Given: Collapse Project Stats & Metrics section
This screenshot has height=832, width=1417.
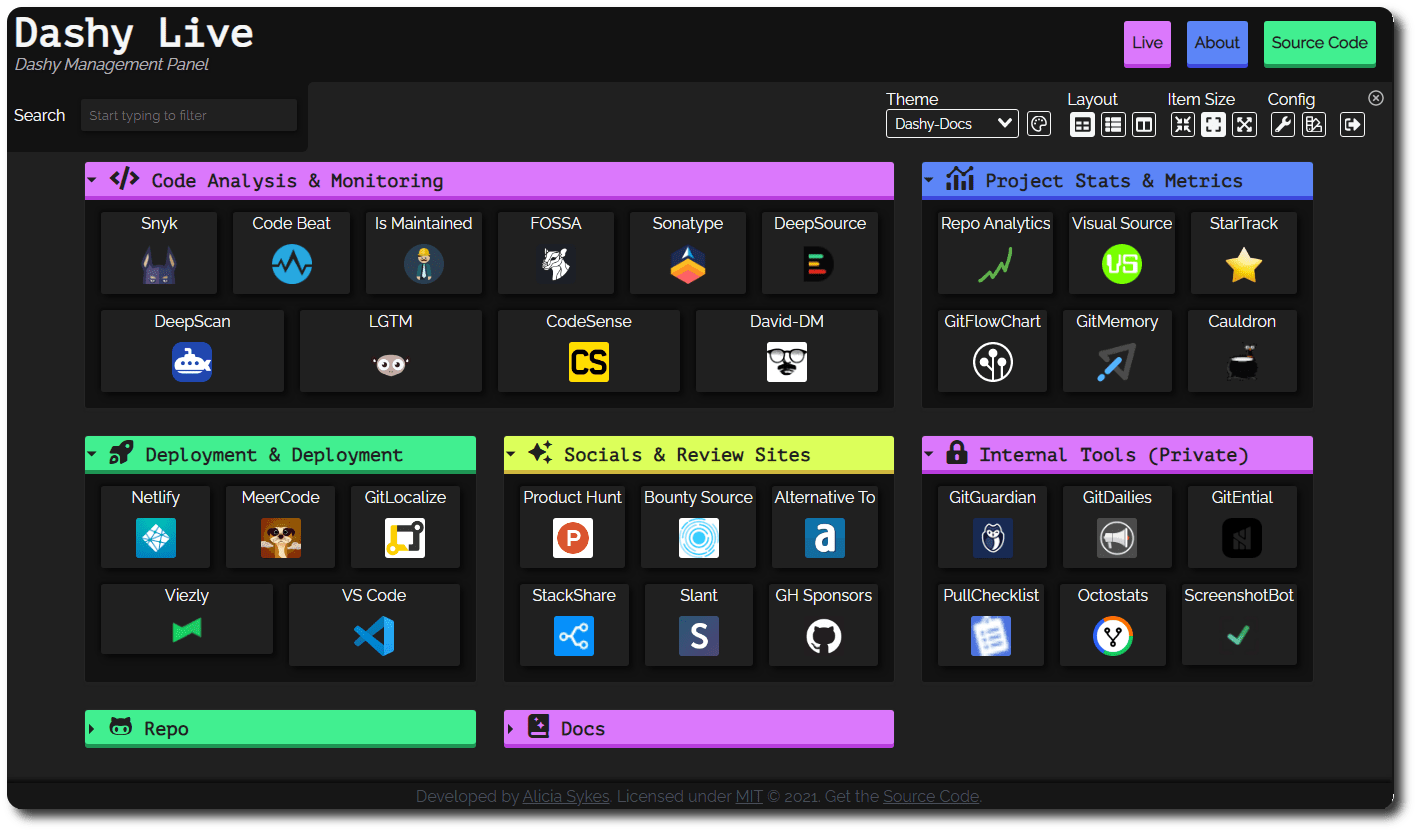Looking at the screenshot, I should click(1117, 181).
